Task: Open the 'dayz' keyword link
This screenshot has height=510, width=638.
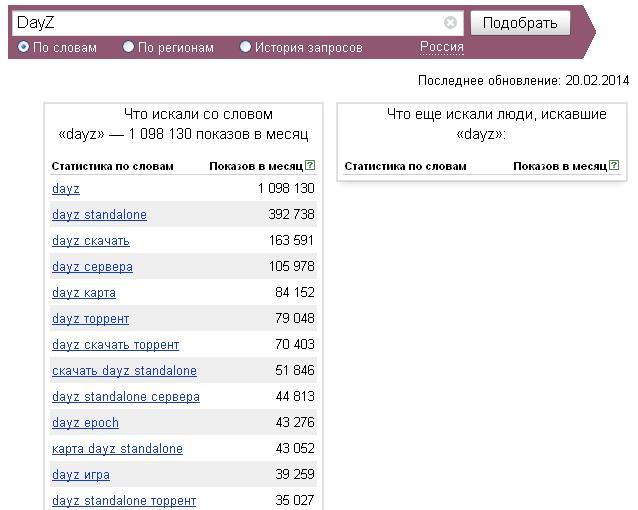Action: coord(66,189)
